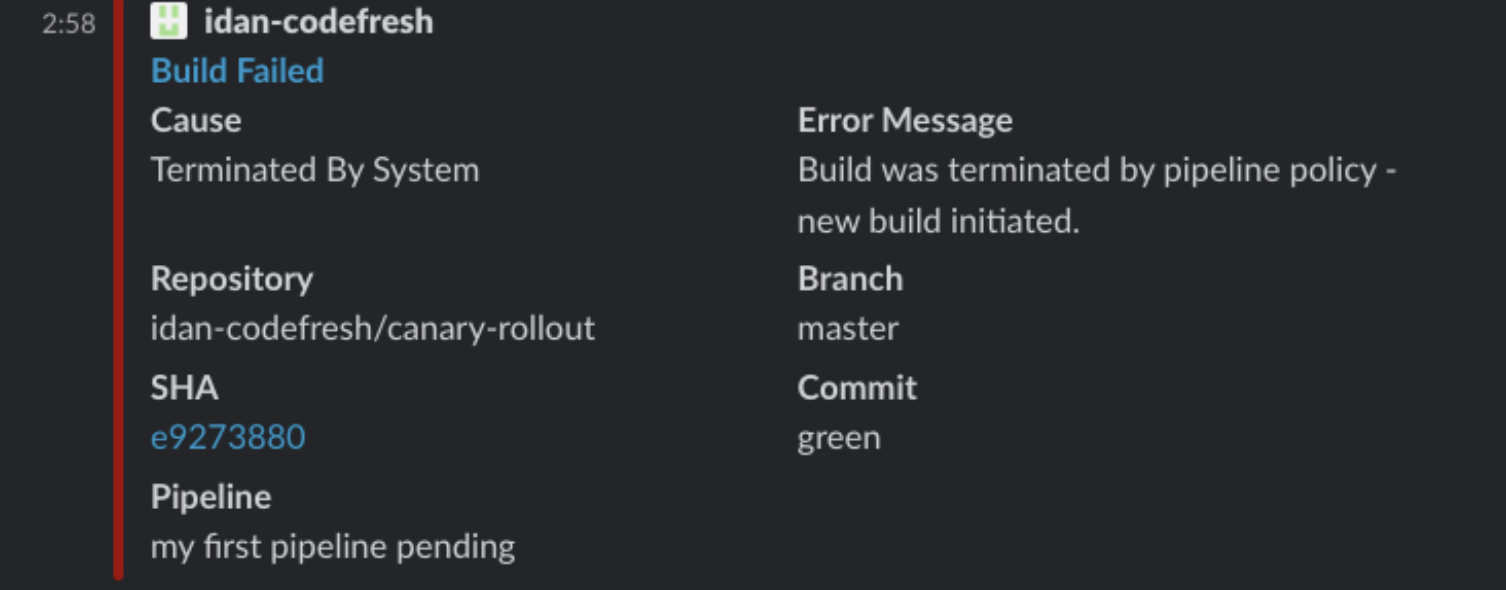The width and height of the screenshot is (1506, 590).
Task: Open the e9273880 SHA commit link
Action: pos(228,437)
